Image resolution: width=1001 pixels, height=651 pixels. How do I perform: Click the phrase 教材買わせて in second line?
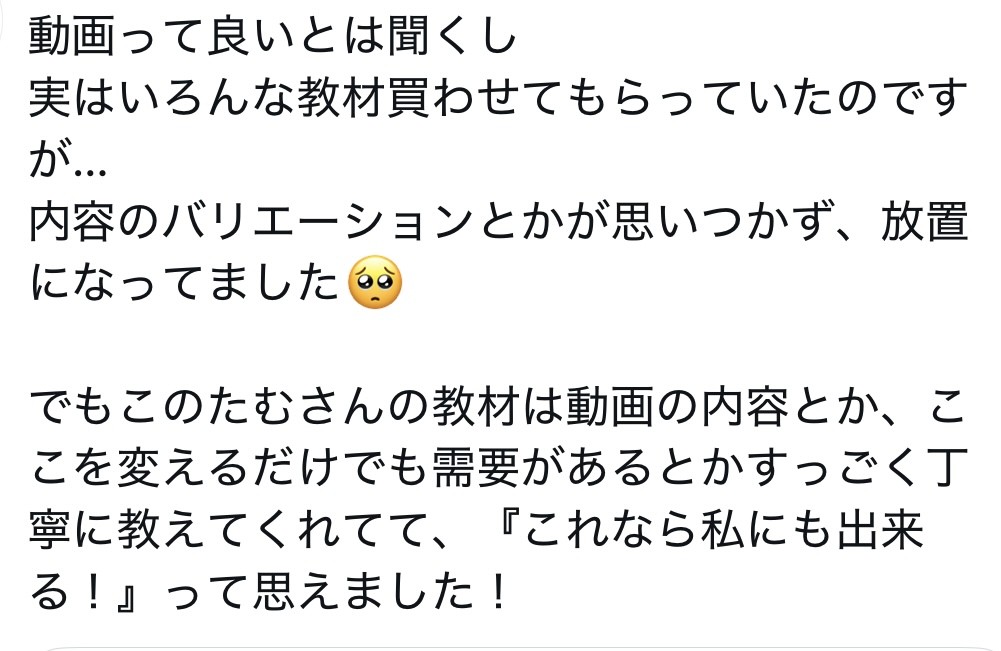pos(409,98)
